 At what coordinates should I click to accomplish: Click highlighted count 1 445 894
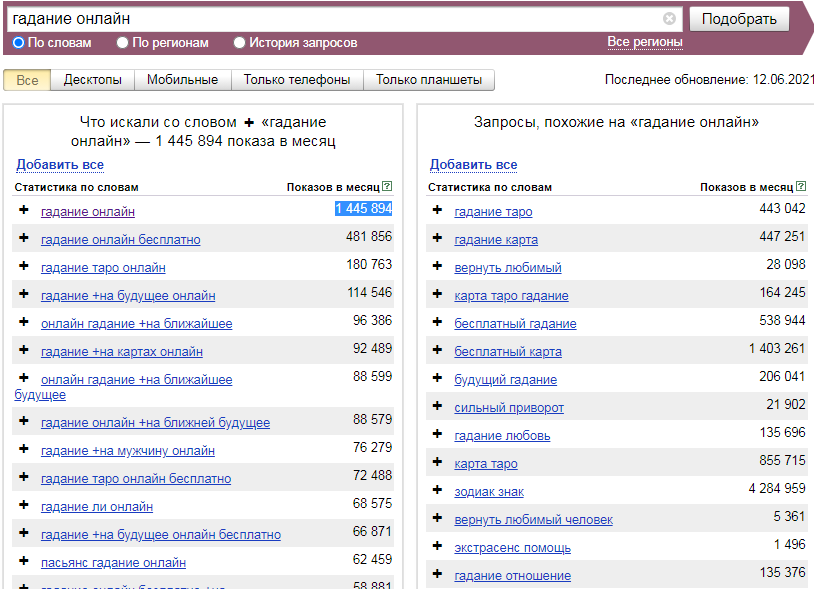tap(363, 209)
